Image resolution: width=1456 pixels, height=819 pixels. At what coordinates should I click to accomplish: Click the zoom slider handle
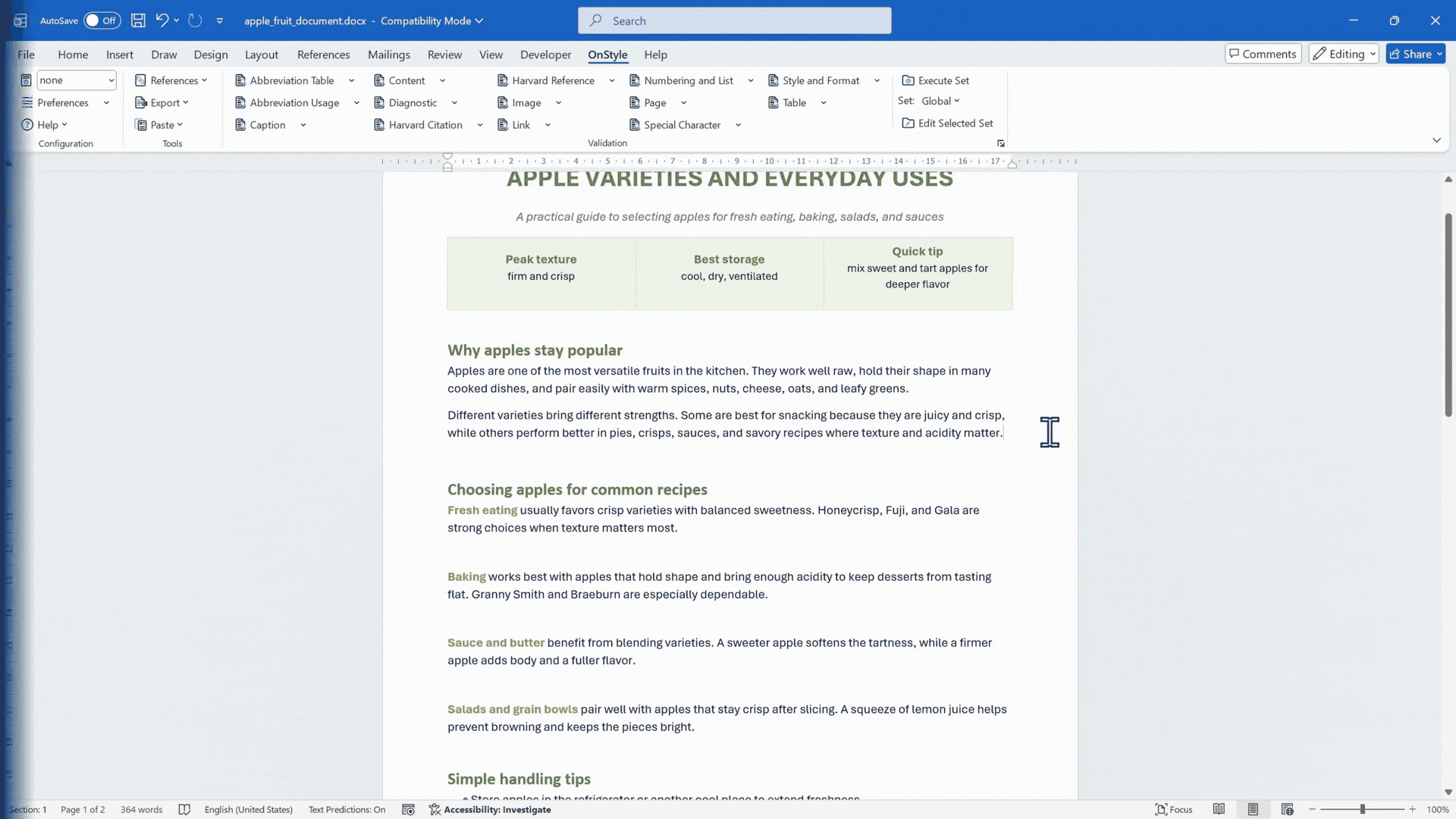pos(1362,809)
